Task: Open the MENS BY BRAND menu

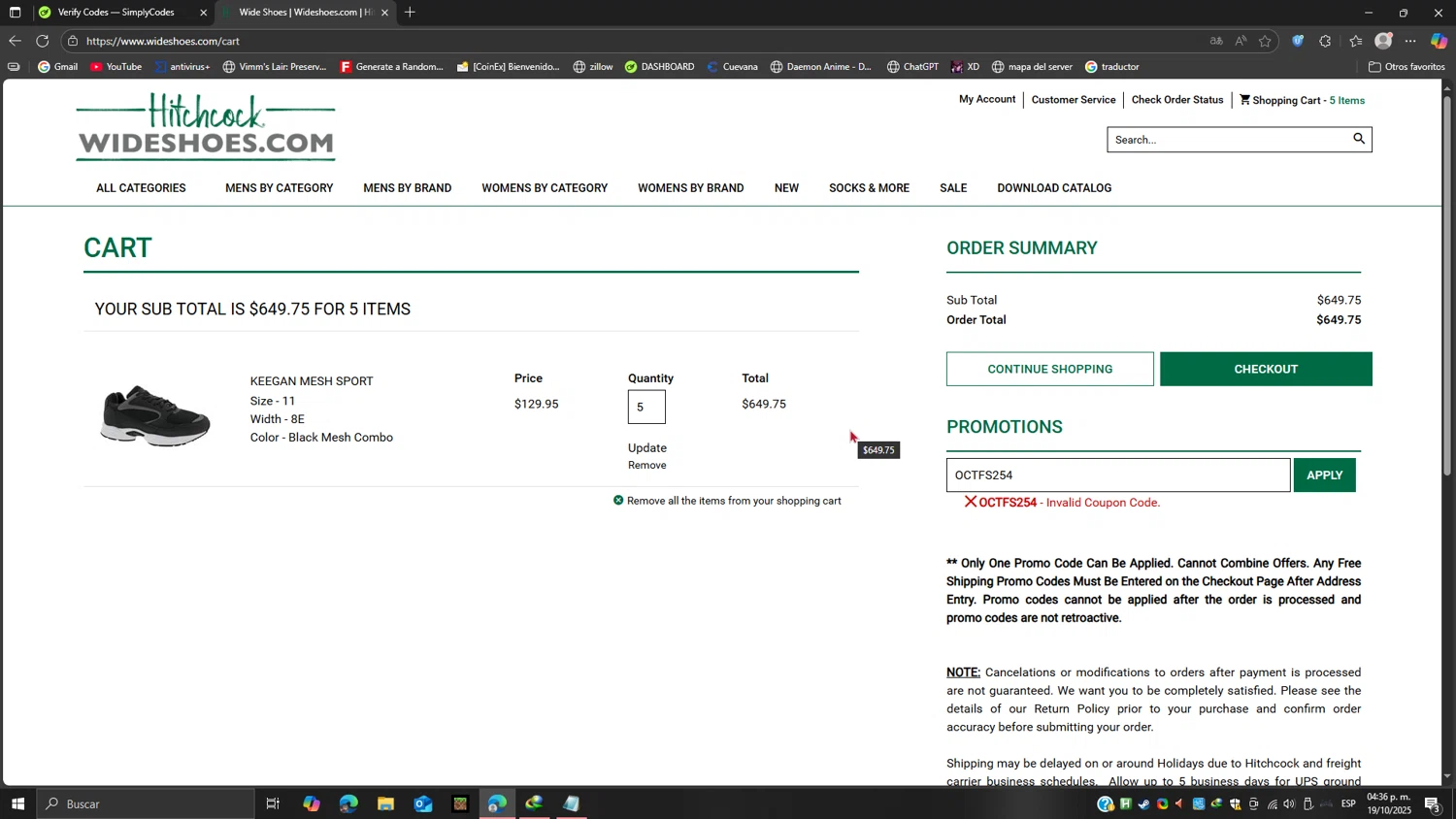Action: (408, 188)
